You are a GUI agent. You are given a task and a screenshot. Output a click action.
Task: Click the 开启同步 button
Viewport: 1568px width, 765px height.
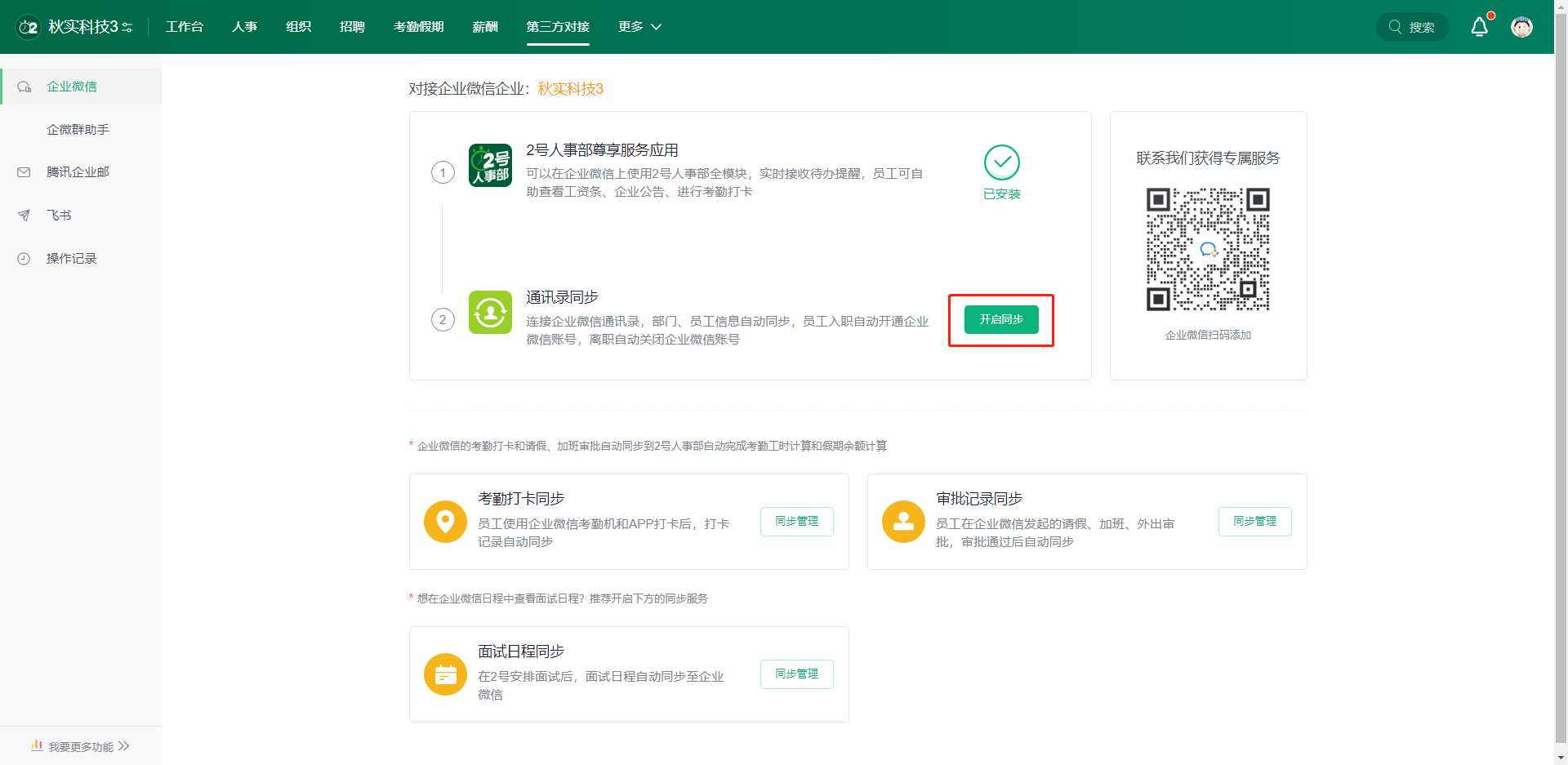tap(1001, 319)
